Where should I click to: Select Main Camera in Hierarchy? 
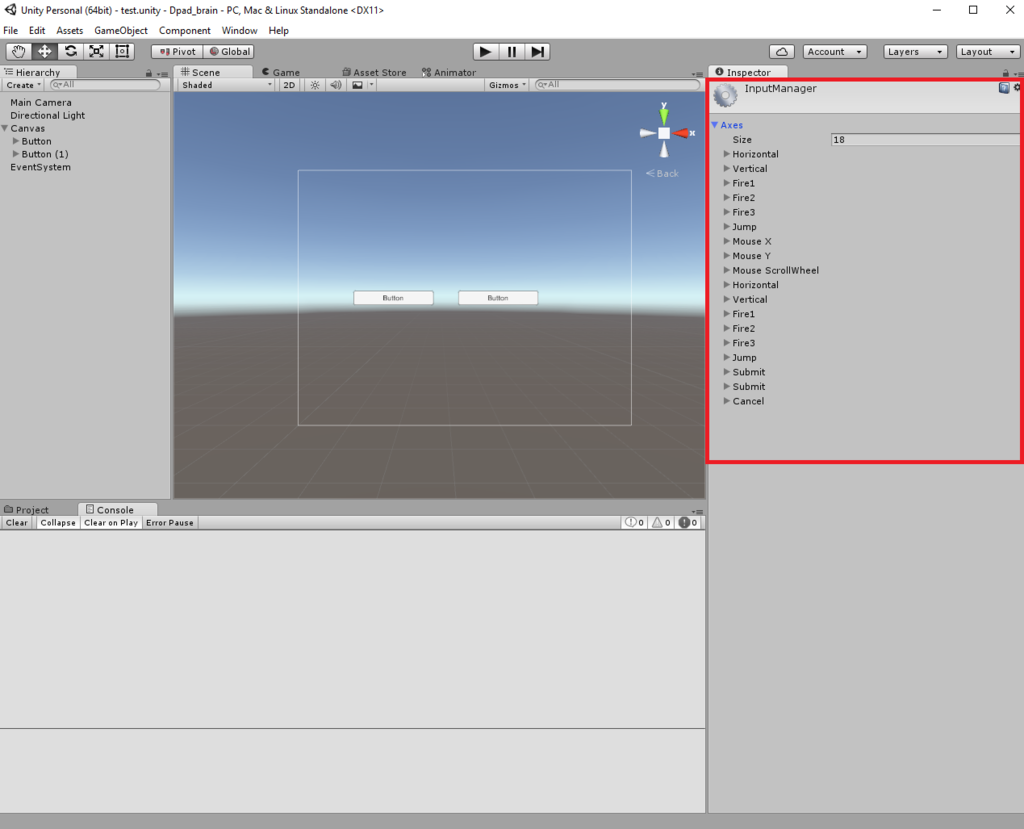click(40, 103)
